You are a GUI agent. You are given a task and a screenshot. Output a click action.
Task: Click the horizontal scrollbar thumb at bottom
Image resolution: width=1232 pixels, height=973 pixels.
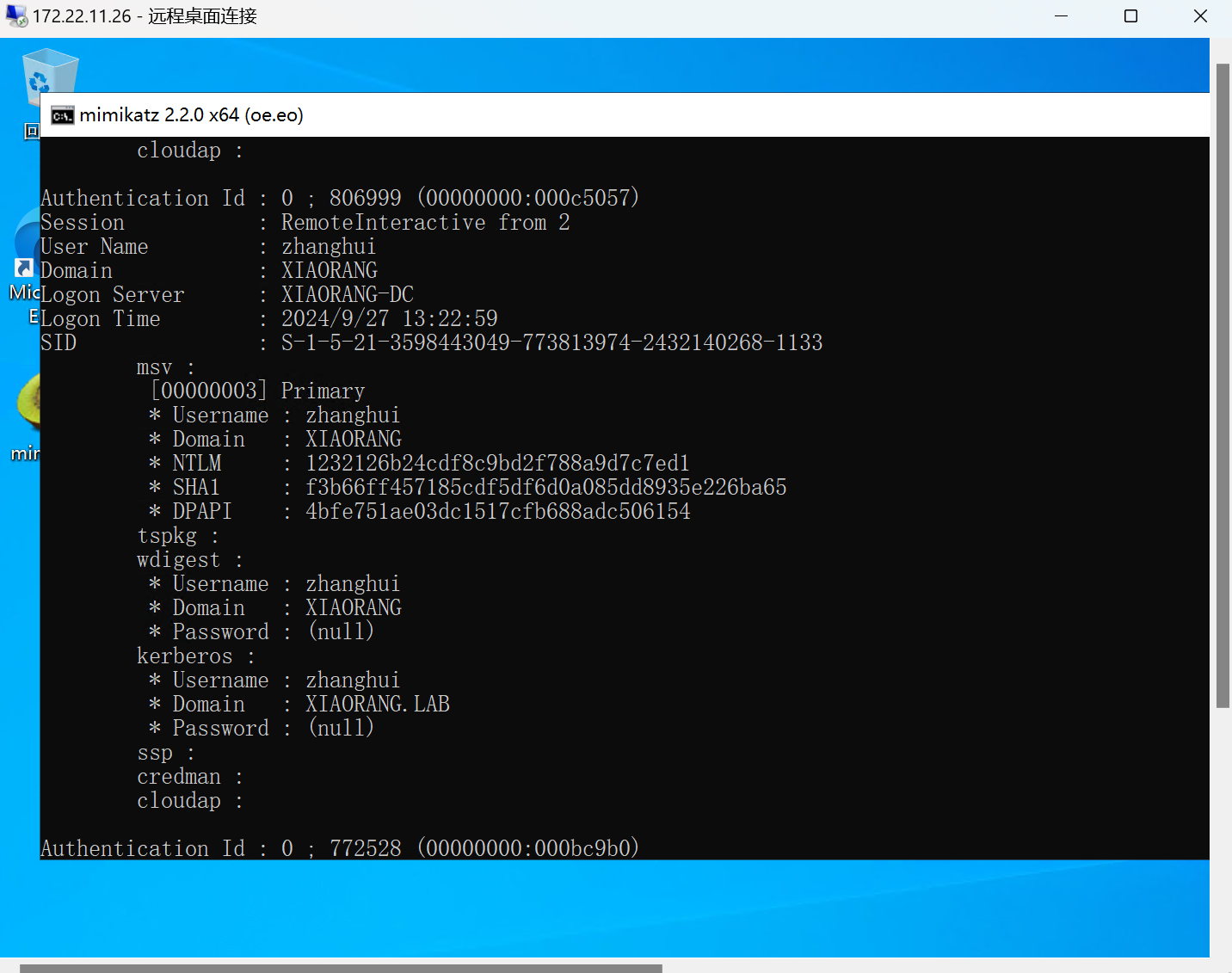coord(341,968)
